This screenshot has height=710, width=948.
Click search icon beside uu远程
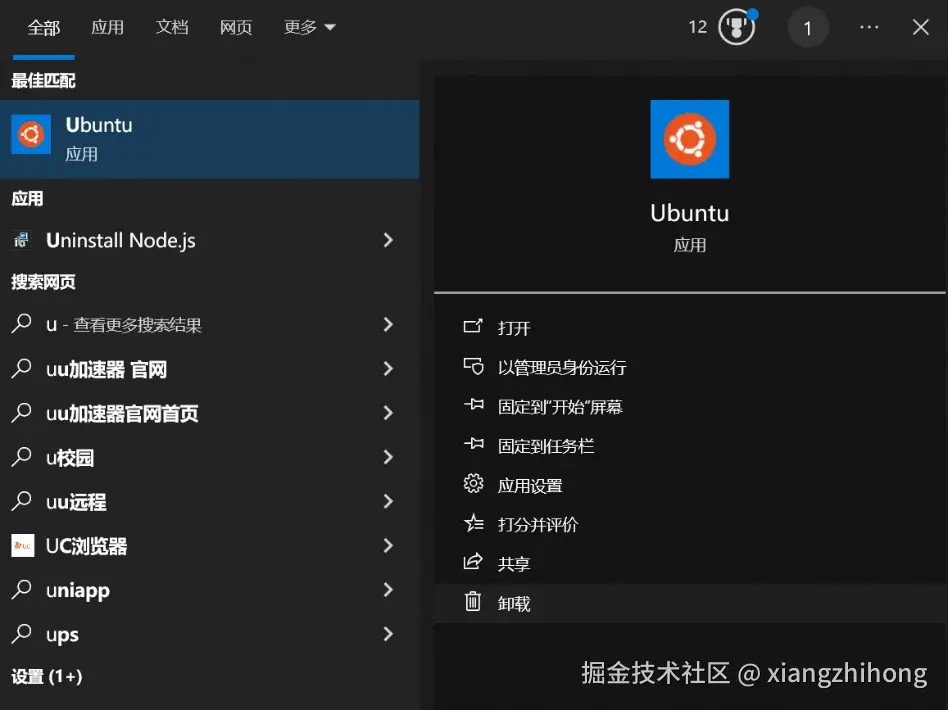(22, 501)
